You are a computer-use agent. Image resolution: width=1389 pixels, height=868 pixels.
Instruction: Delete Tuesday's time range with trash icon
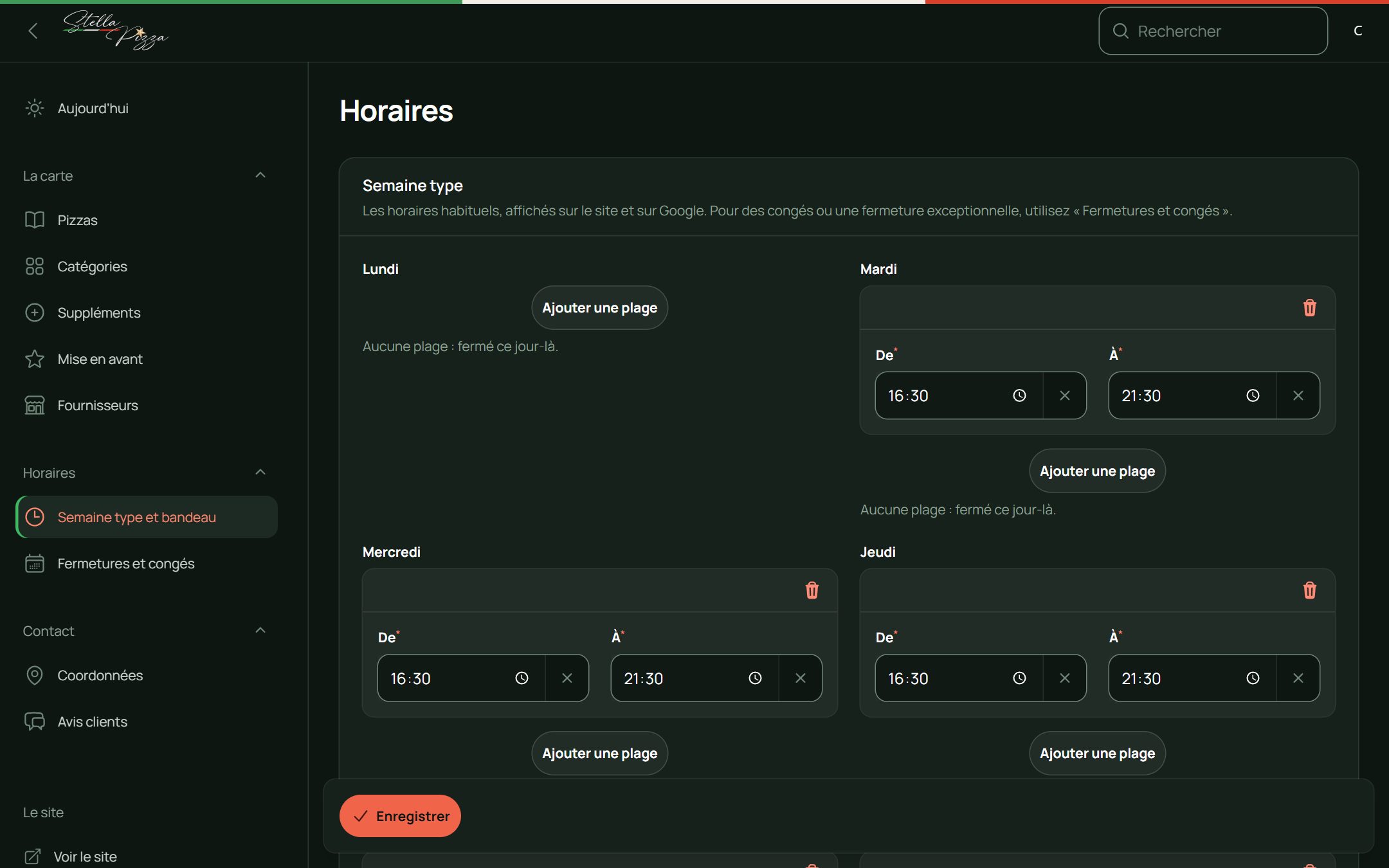[1309, 308]
